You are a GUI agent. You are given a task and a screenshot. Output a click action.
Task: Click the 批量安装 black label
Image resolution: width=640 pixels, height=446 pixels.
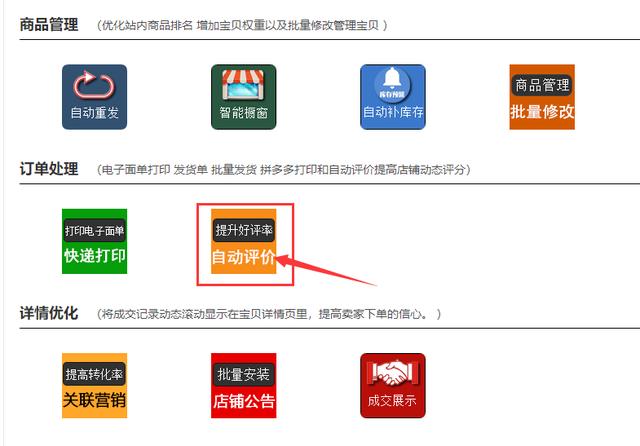pyautogui.click(x=243, y=374)
